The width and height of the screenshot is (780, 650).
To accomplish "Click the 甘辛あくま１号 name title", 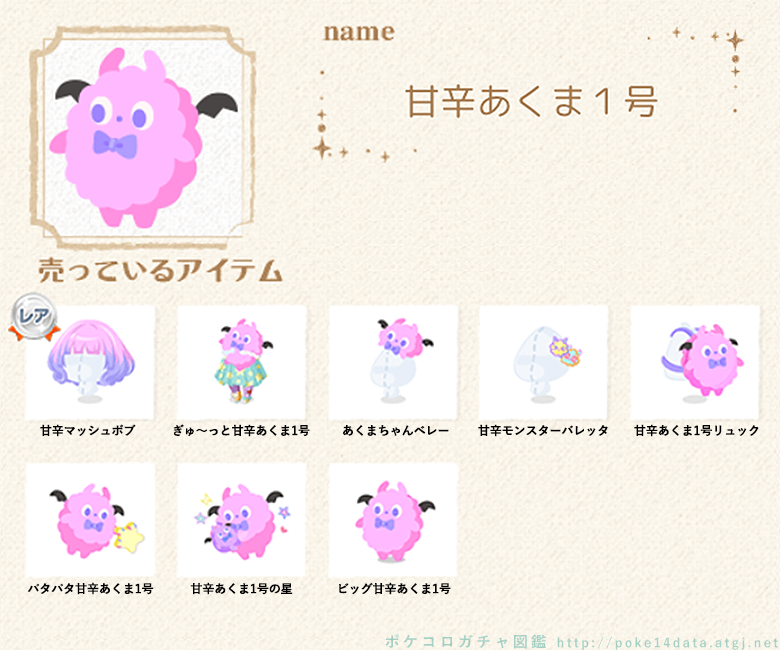I will pyautogui.click(x=532, y=101).
